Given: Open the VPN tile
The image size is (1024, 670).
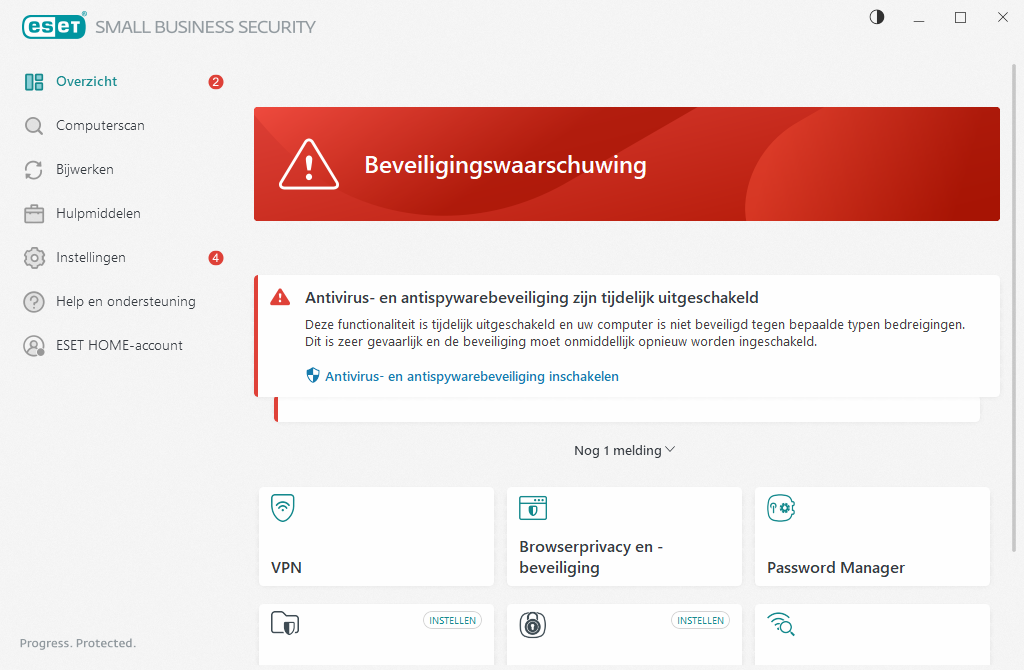Looking at the screenshot, I should [x=376, y=536].
